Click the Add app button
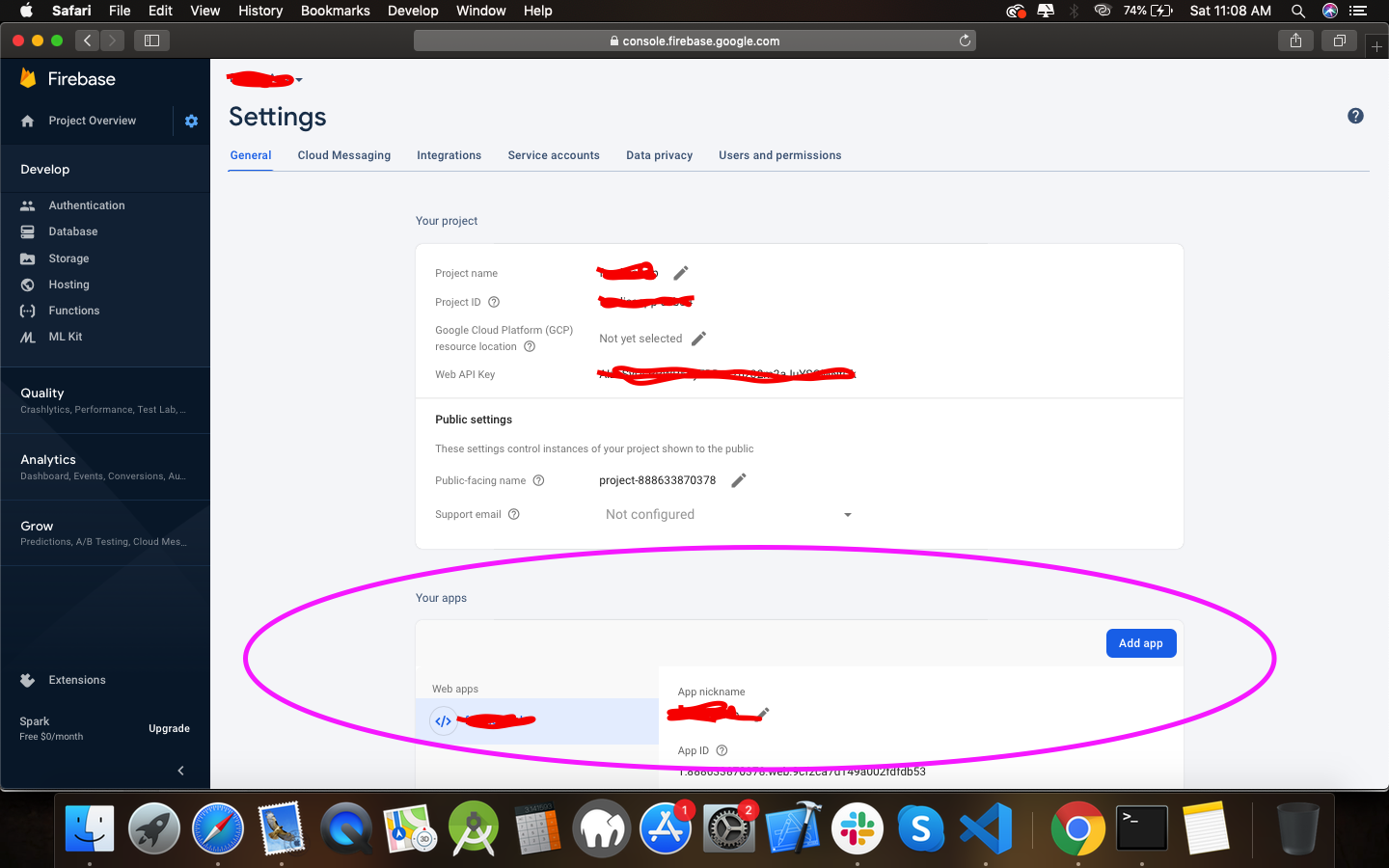The height and width of the screenshot is (868, 1389). (1141, 642)
